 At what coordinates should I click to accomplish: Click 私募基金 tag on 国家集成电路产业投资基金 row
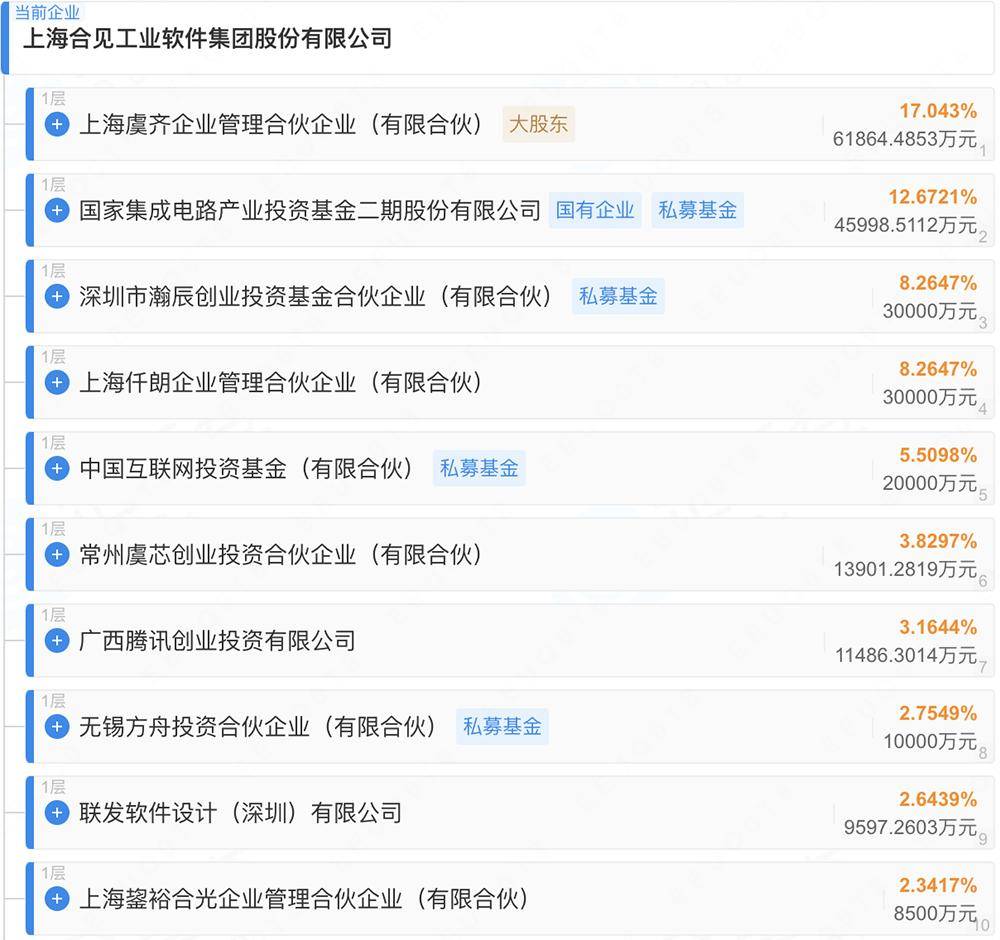[x=697, y=211]
